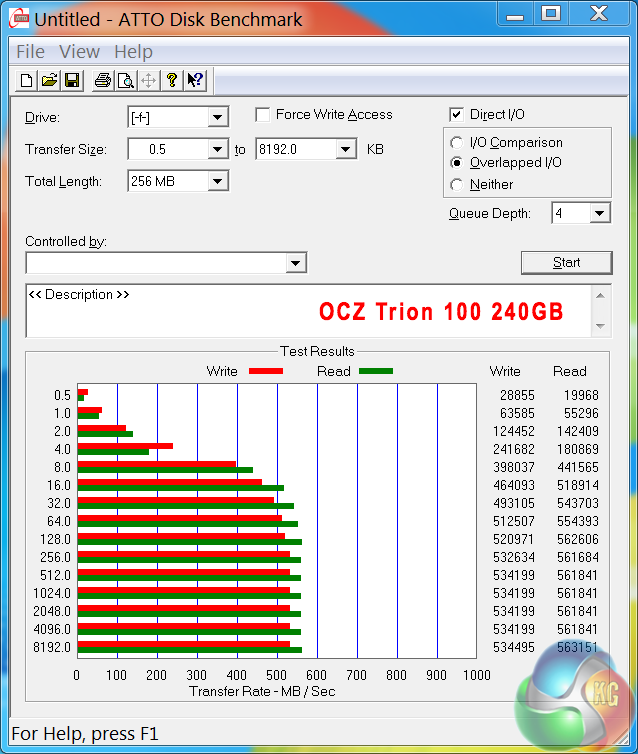
Task: Click the Print toolbar icon
Action: pyautogui.click(x=102, y=80)
